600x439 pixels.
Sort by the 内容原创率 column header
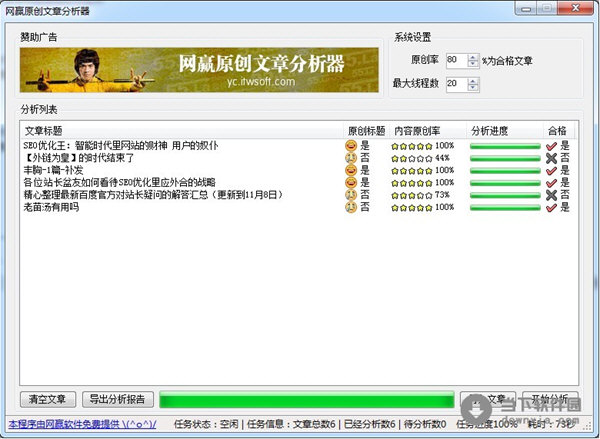coord(428,131)
